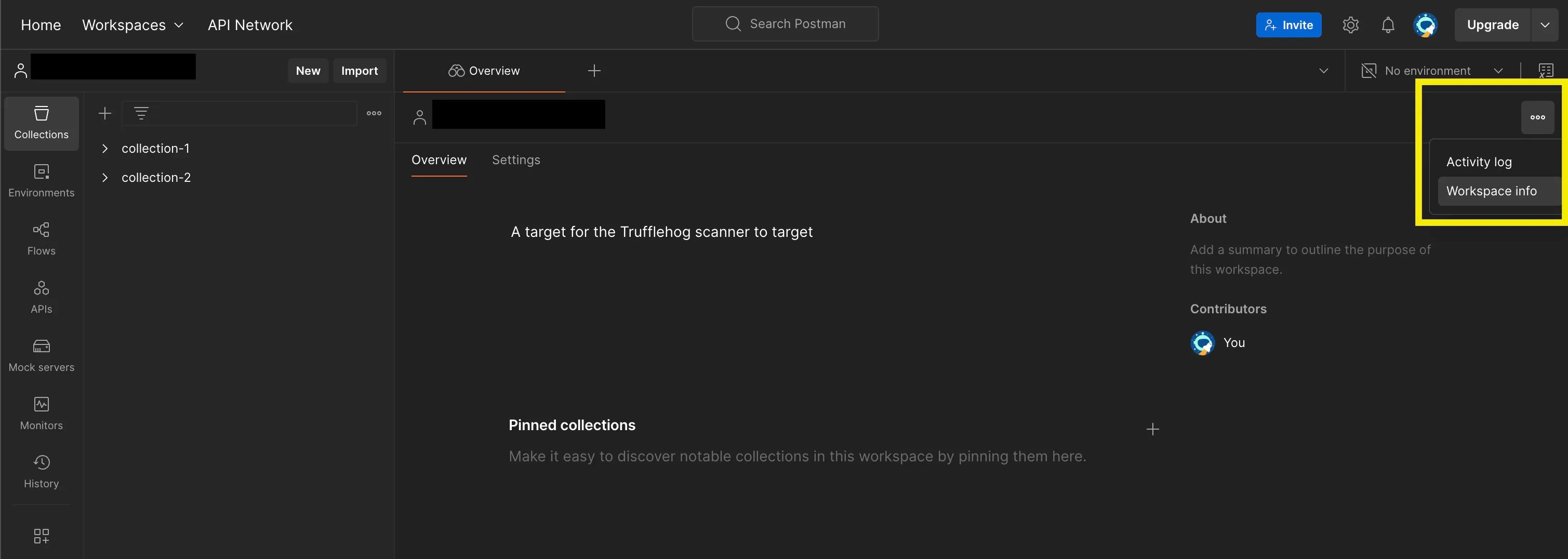Image resolution: width=1568 pixels, height=559 pixels.
Task: Open the No environment dropdown
Action: click(1432, 71)
